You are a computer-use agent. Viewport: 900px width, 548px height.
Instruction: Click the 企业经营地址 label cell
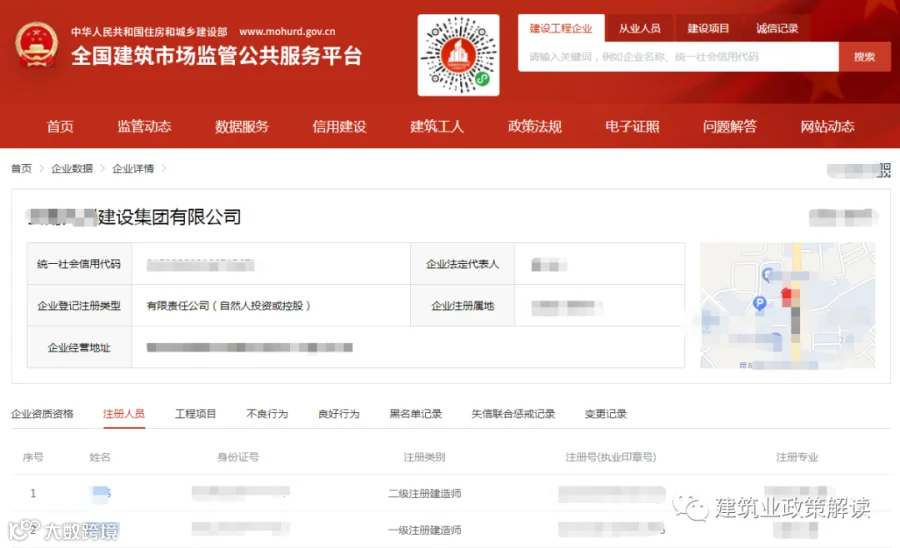coord(79,348)
